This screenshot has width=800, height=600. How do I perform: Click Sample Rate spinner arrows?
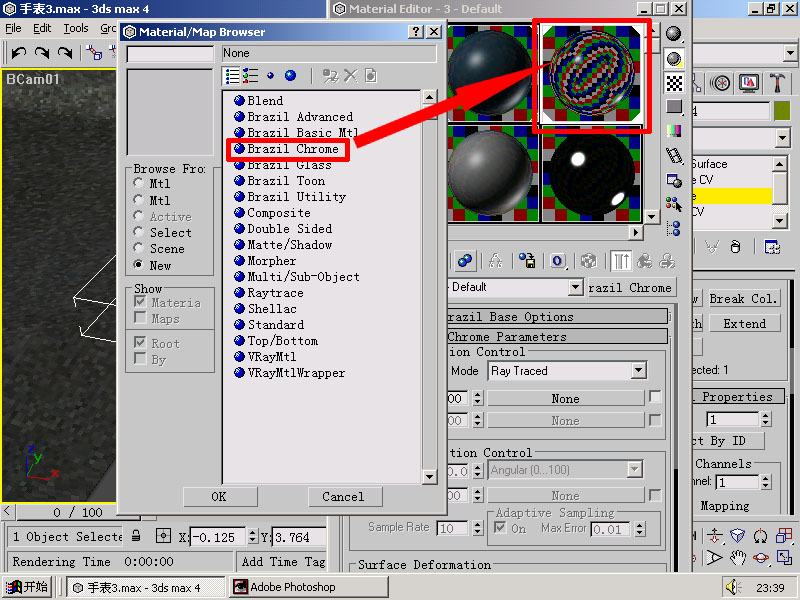[x=478, y=528]
